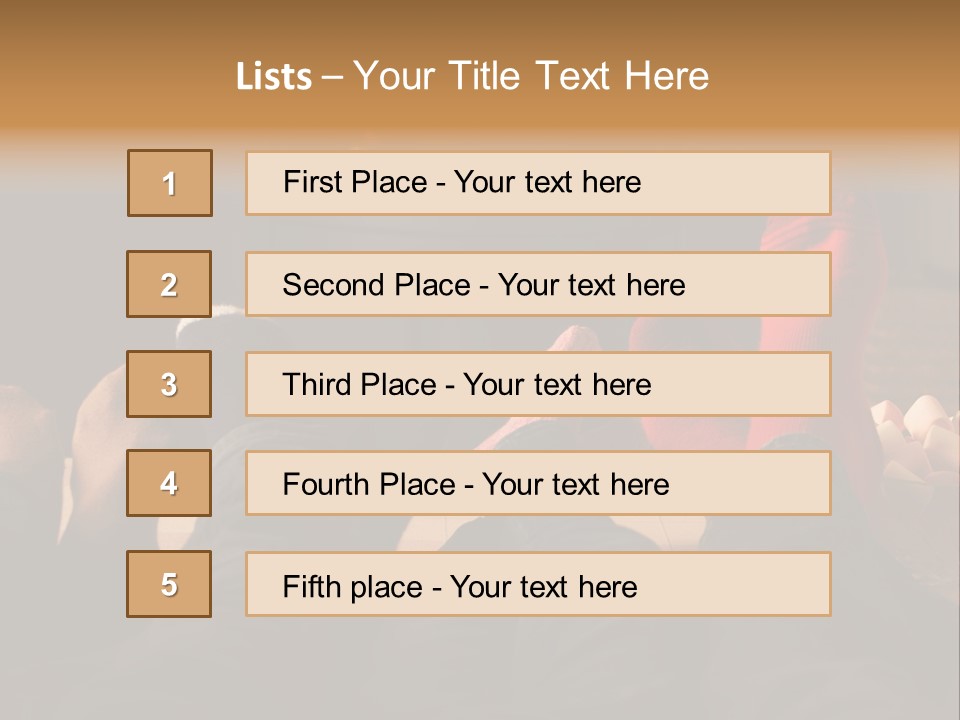Screen dimensions: 960x720
Task: Click the number 2 box
Action: 169,284
